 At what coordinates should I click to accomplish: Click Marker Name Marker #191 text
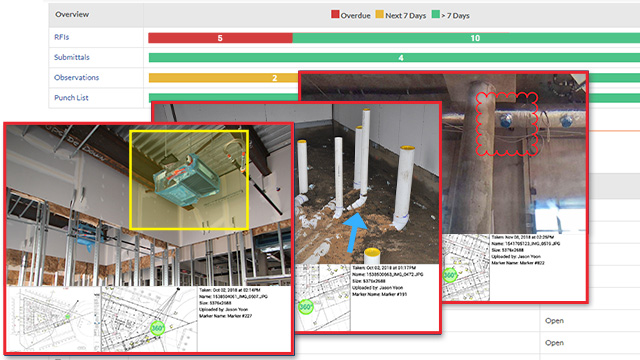(x=379, y=294)
